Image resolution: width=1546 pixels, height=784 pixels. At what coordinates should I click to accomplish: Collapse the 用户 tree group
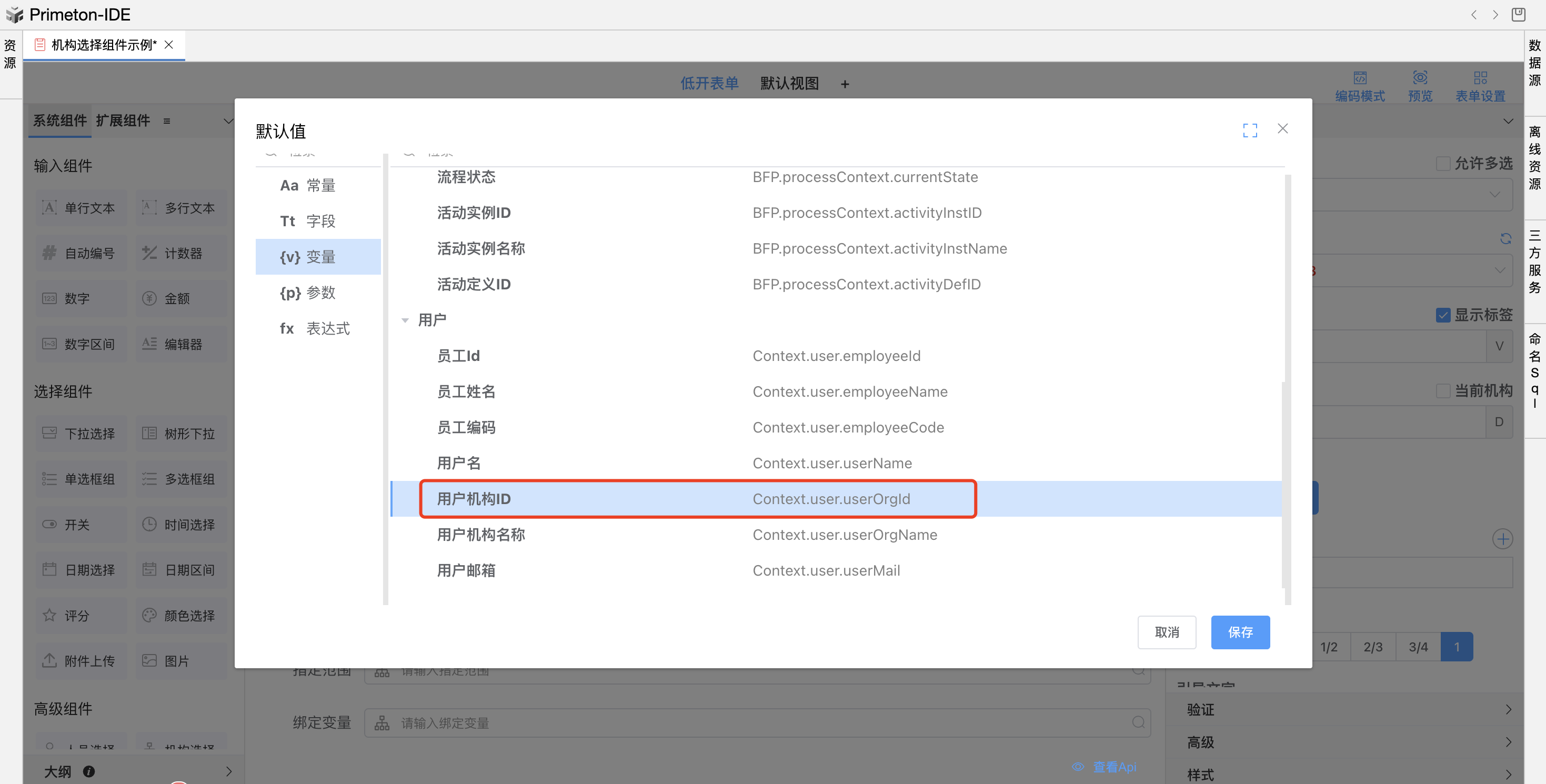coord(405,320)
